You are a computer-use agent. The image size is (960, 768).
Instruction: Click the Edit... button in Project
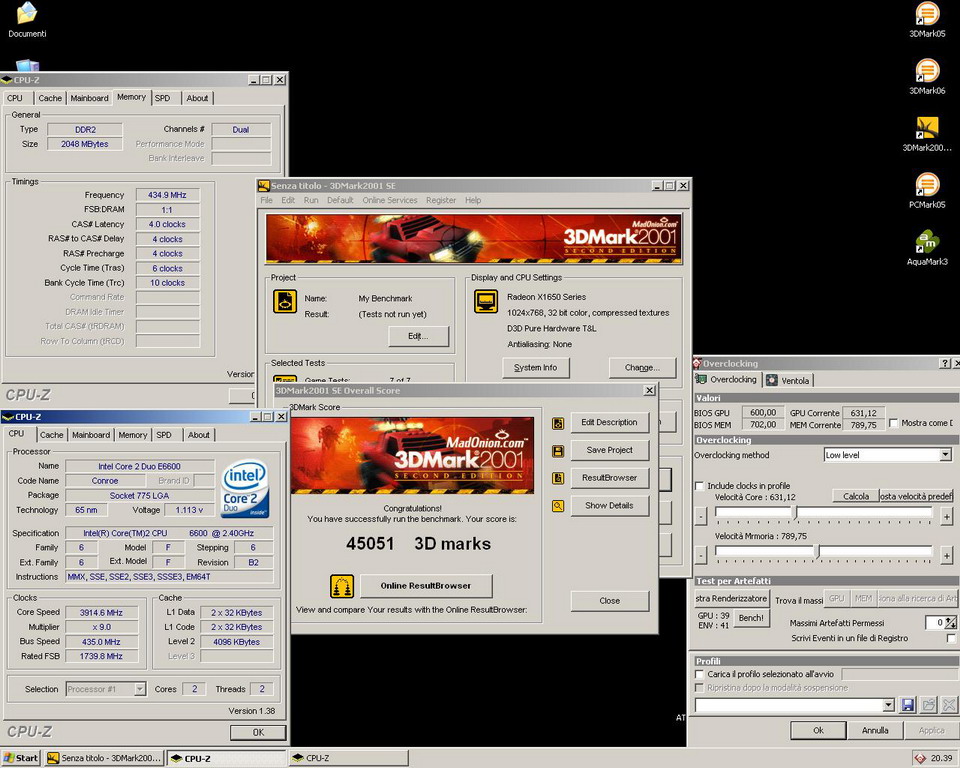[418, 336]
